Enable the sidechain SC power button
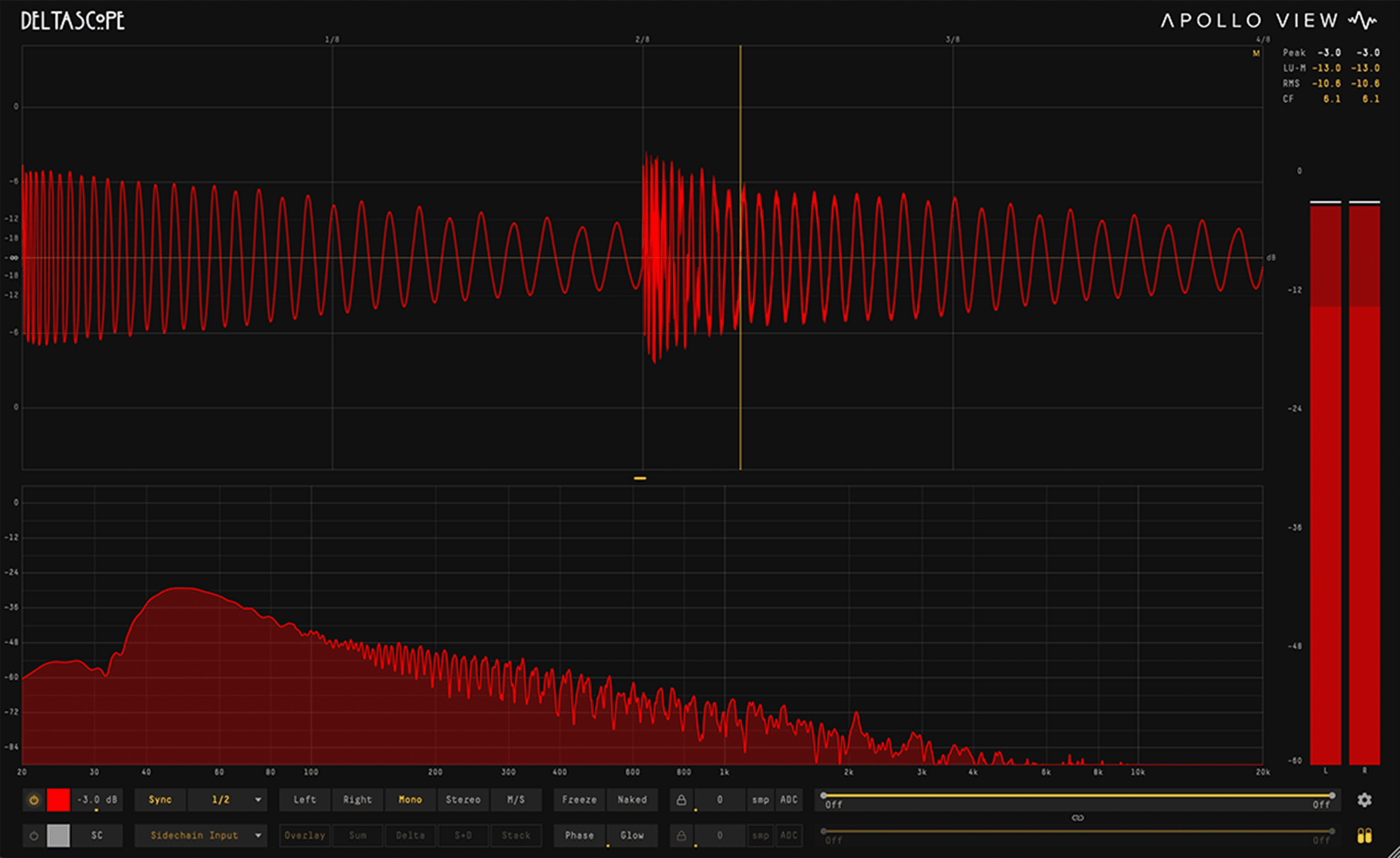The width and height of the screenshot is (1400, 858). tap(34, 836)
